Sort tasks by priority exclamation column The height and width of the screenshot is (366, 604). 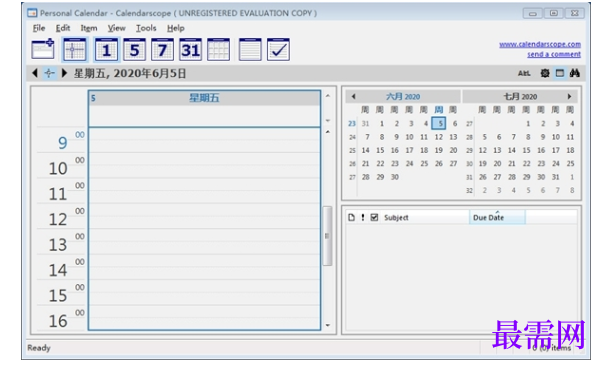point(362,217)
